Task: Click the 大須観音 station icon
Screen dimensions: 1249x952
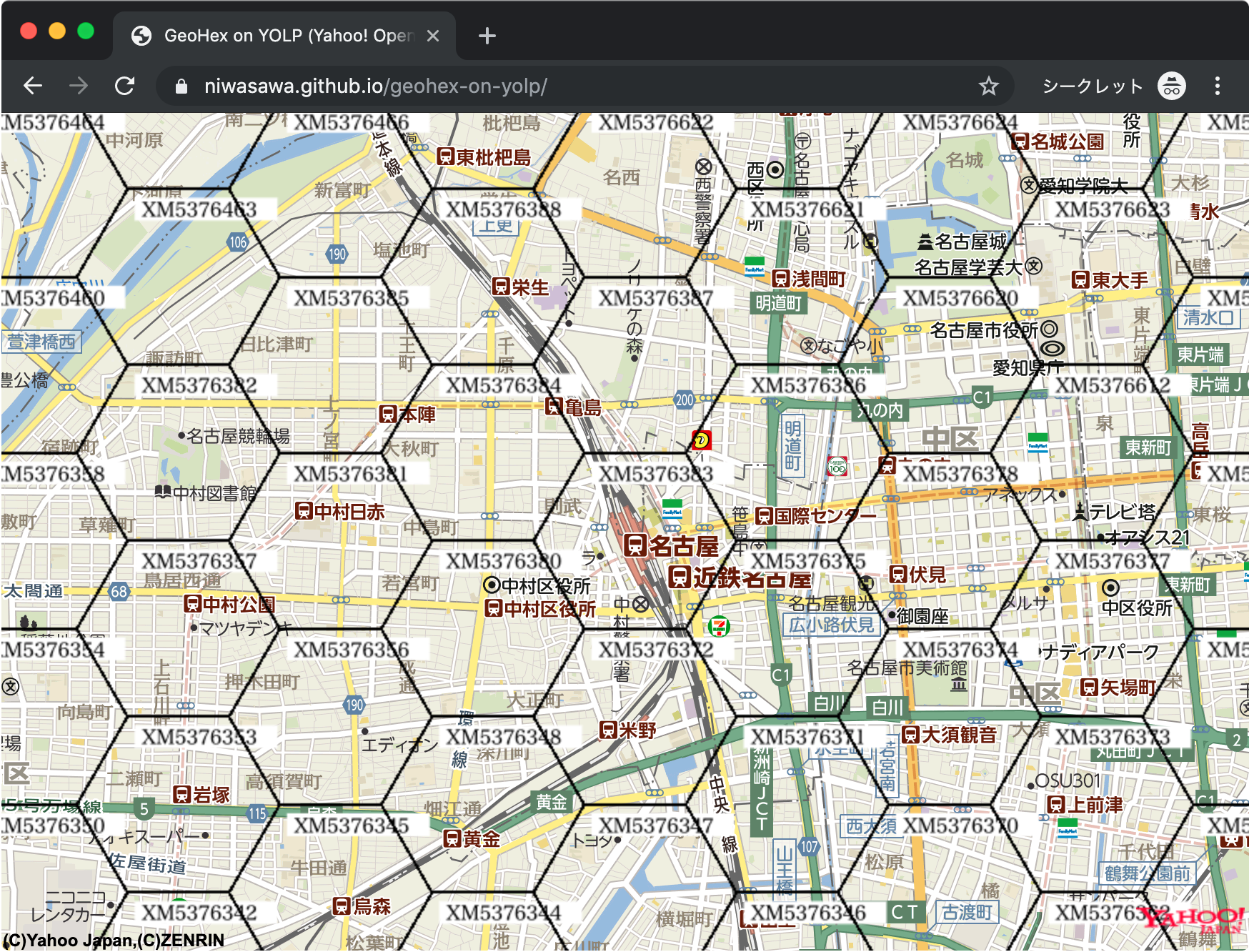Action: point(910,734)
